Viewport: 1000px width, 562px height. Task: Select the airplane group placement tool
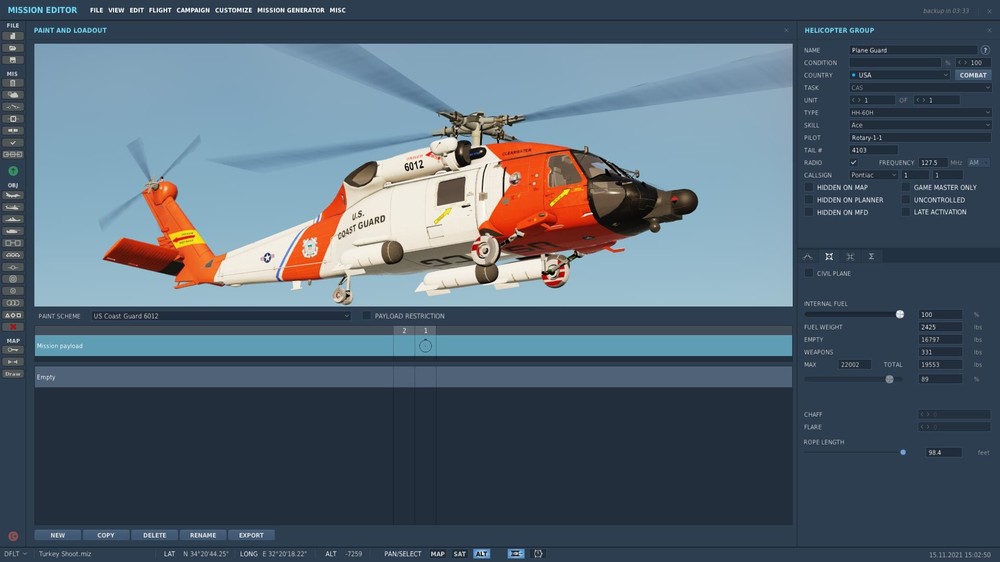pyautogui.click(x=13, y=195)
